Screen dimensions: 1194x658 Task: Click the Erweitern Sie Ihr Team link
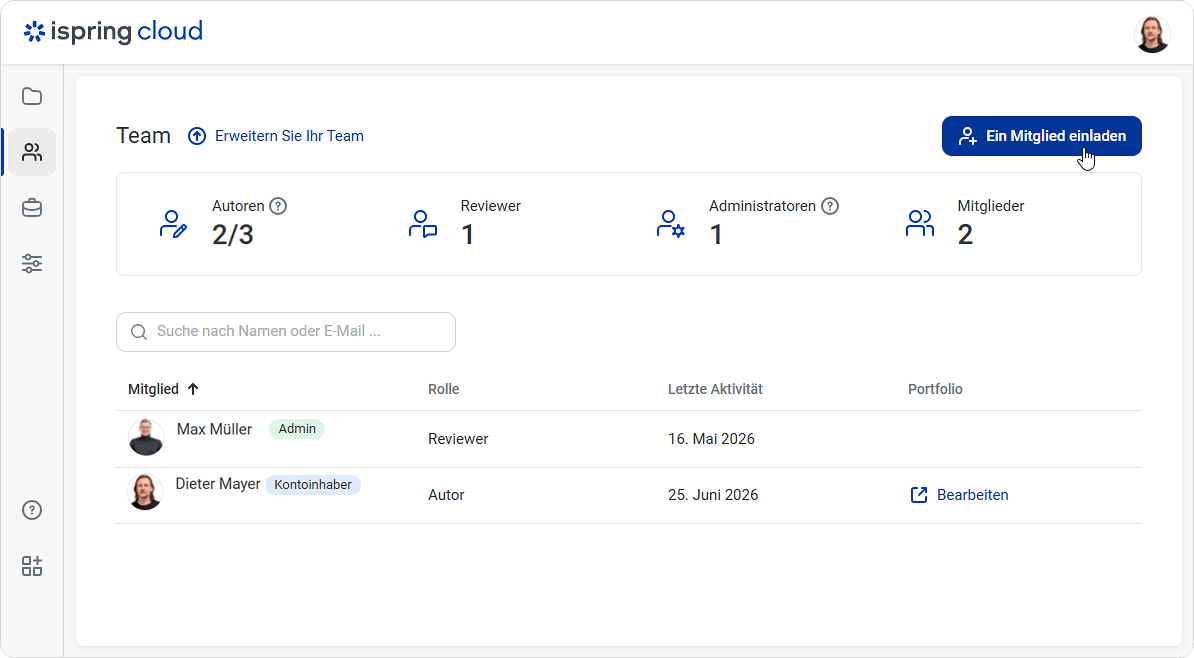tap(289, 136)
